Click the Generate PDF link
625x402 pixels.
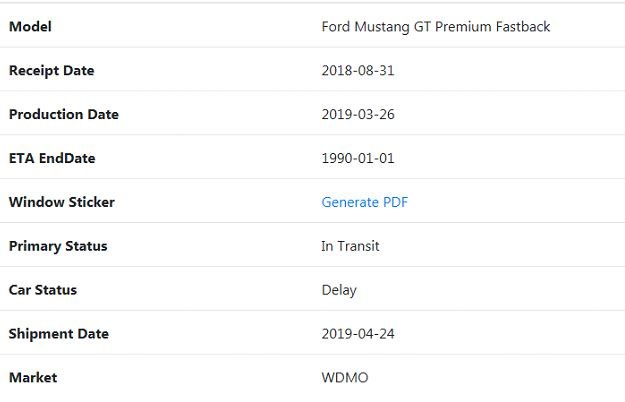pyautogui.click(x=364, y=202)
